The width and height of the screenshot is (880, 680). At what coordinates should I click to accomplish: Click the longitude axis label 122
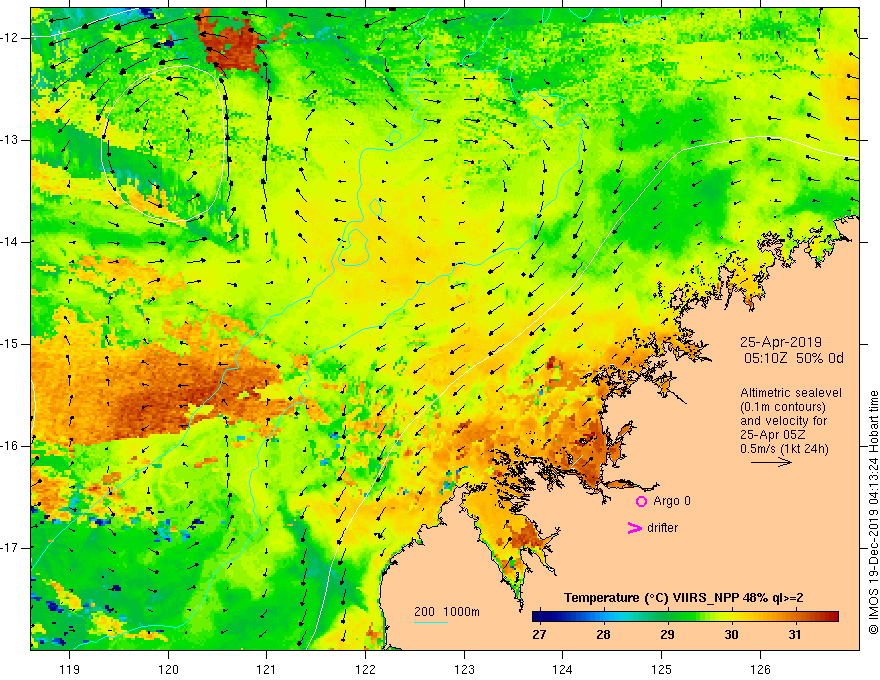click(365, 669)
